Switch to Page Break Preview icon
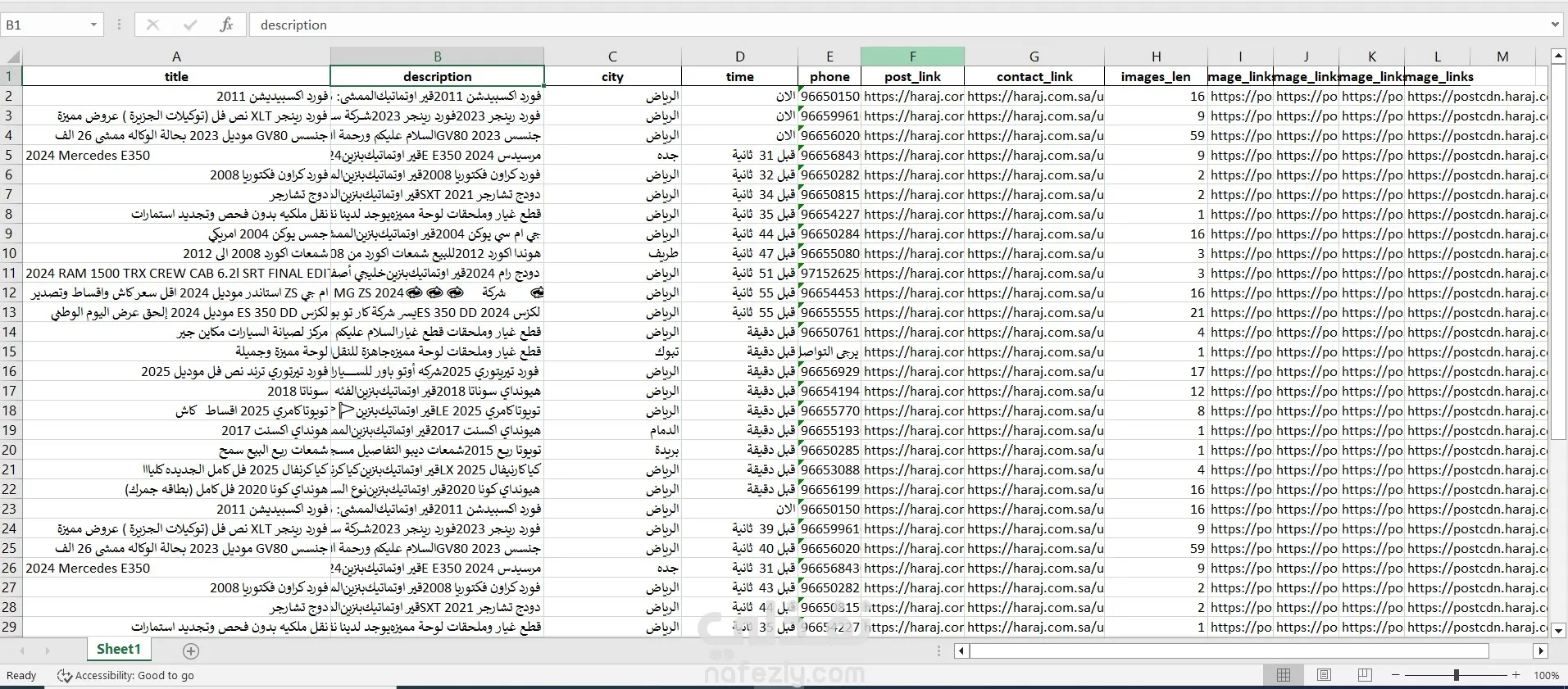The image size is (1568, 689). click(x=1365, y=675)
